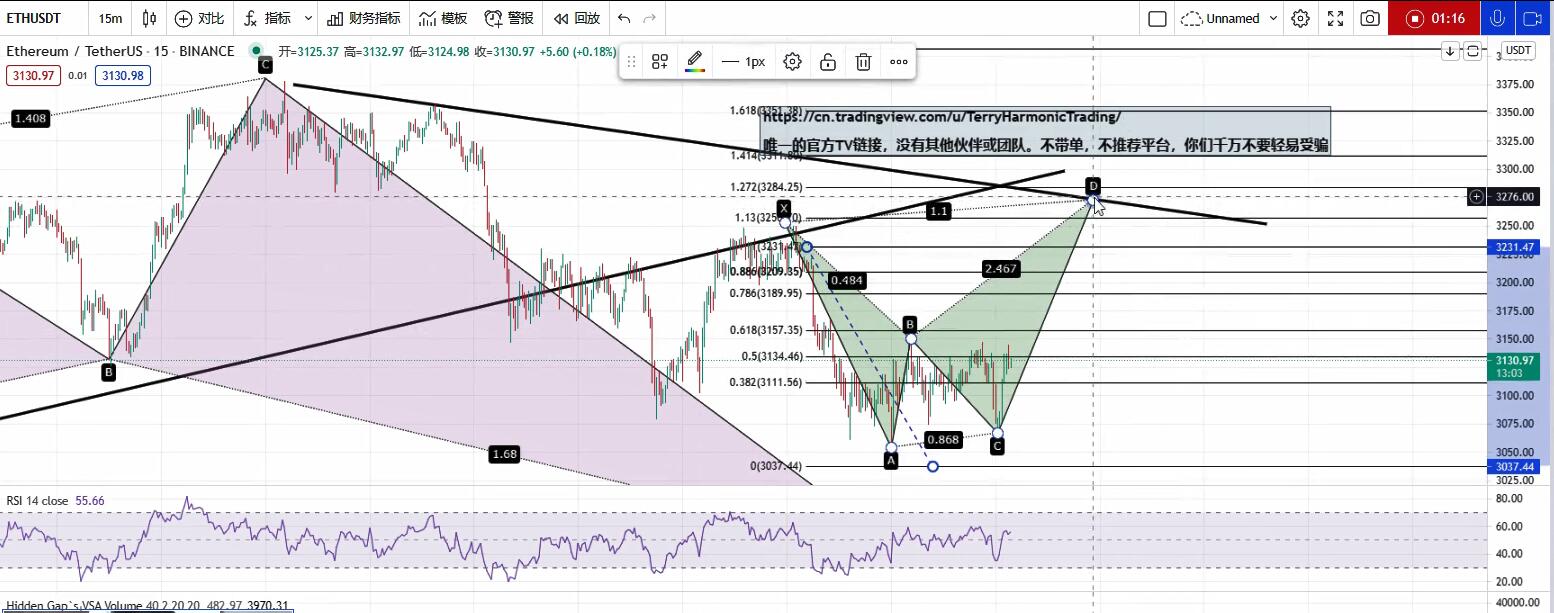The image size is (1554, 613).
Task: Enter fullscreen mode
Action: (1335, 18)
